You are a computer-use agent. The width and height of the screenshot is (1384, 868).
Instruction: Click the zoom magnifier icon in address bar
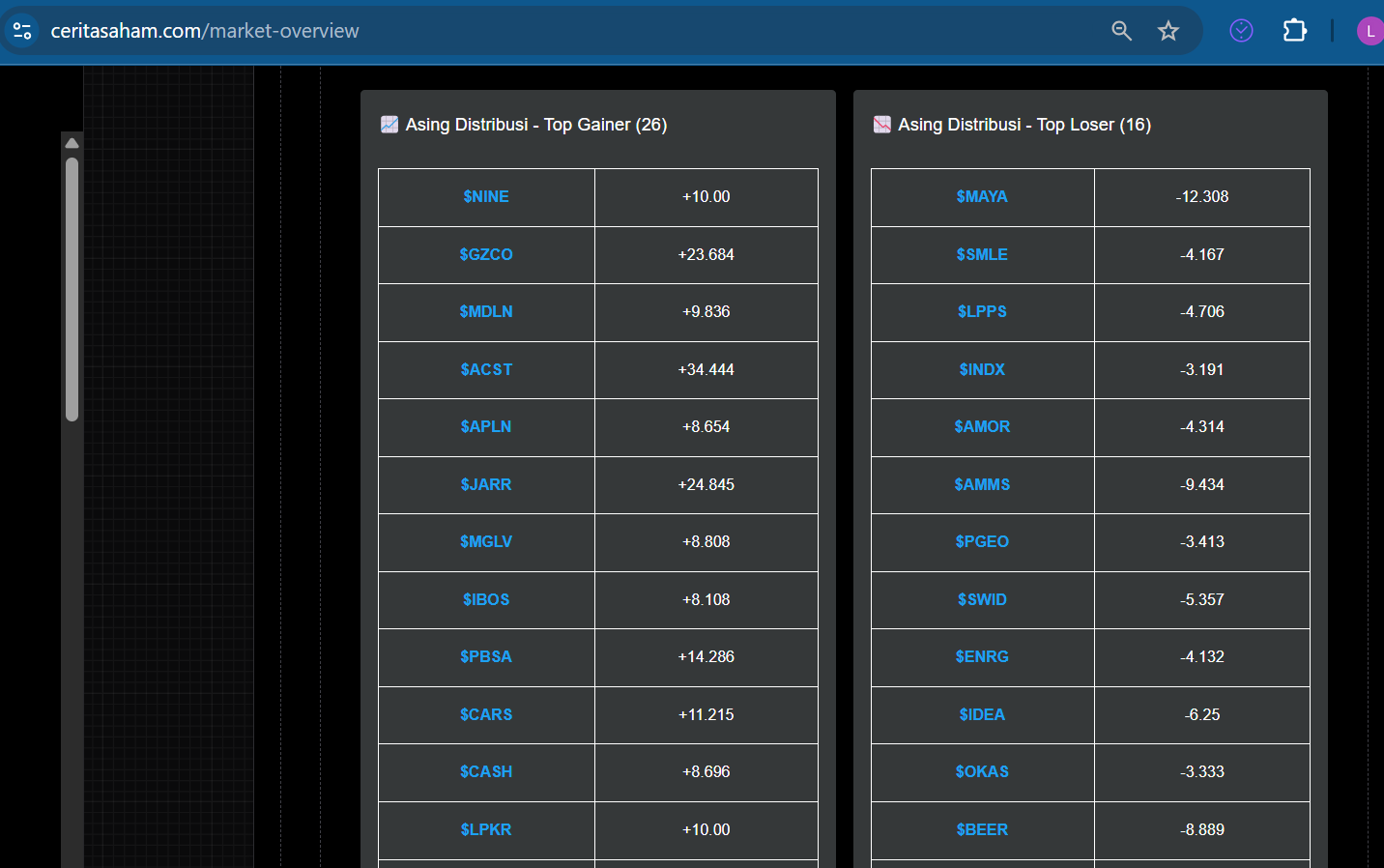pyautogui.click(x=1121, y=31)
